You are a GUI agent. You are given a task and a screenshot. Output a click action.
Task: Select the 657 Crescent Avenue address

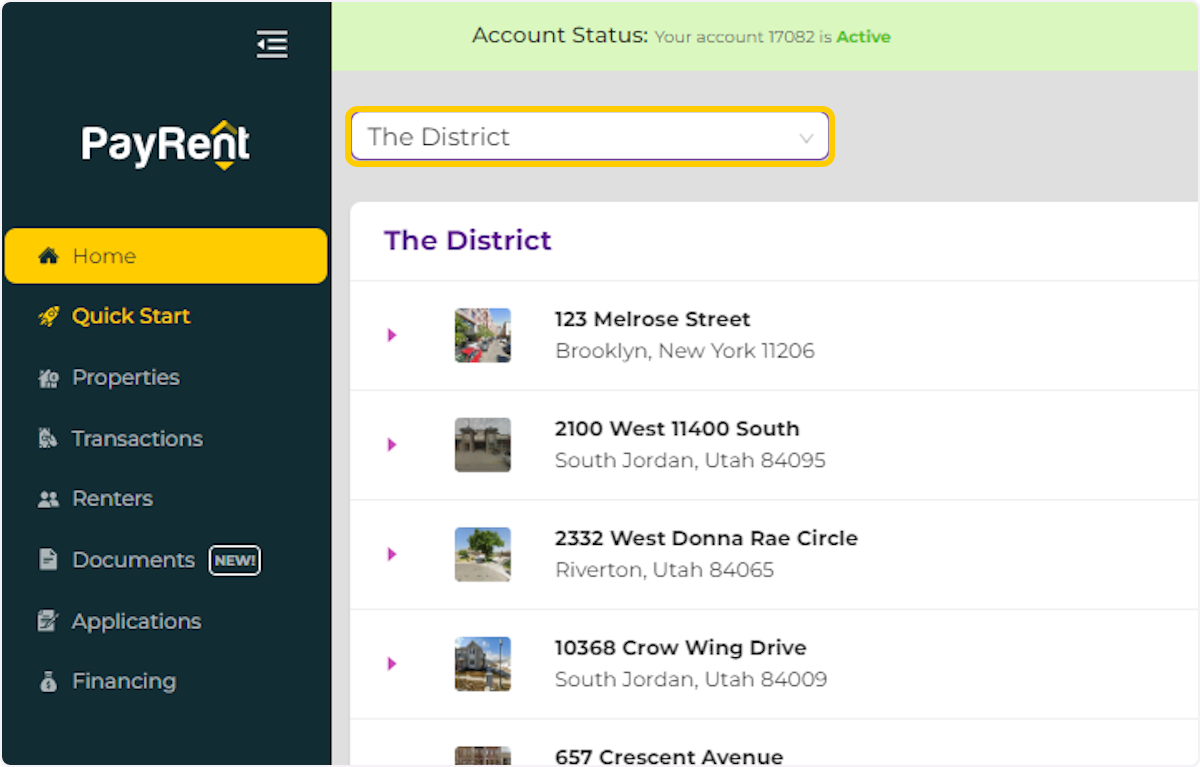click(669, 757)
